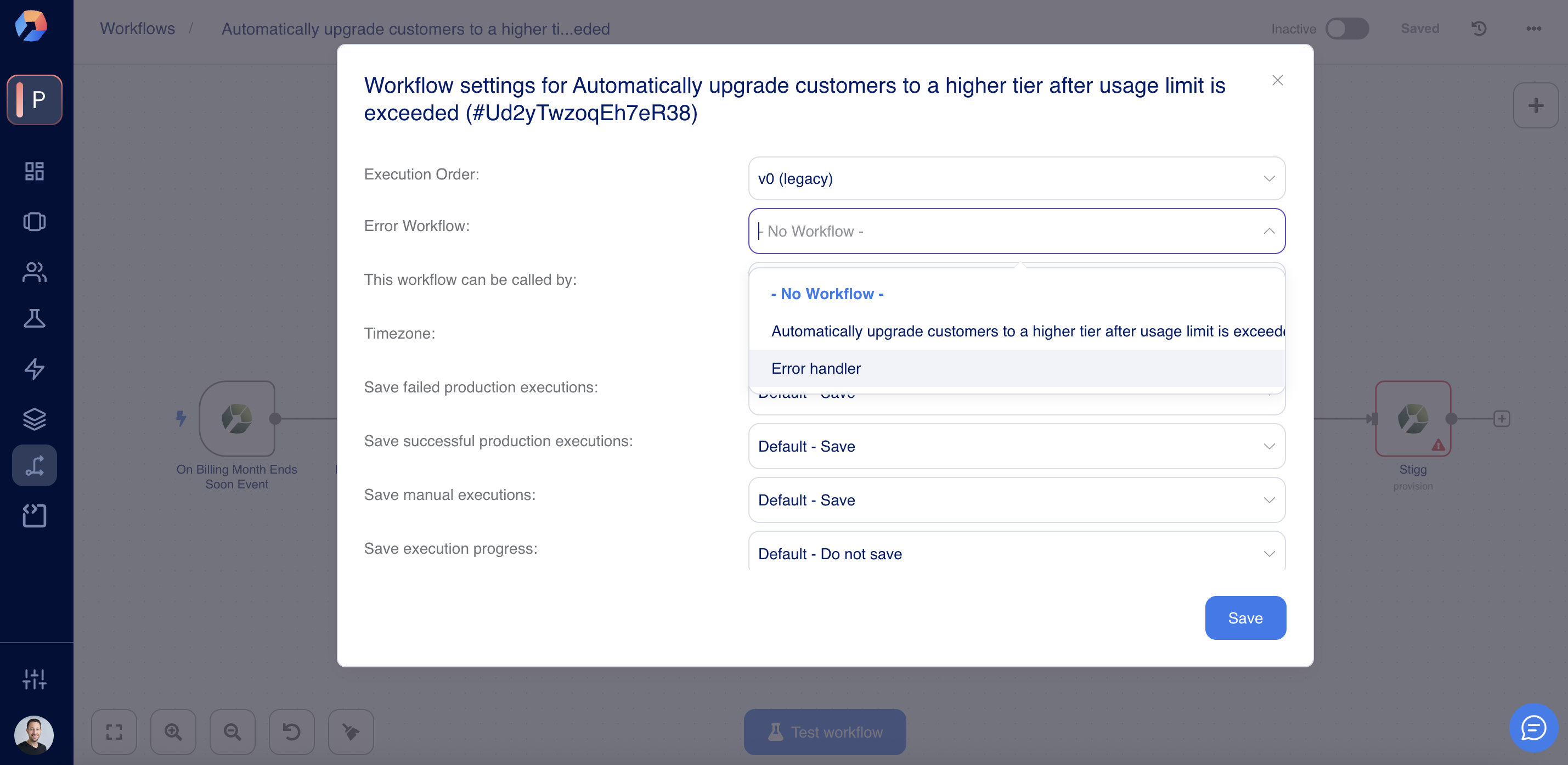The width and height of the screenshot is (1568, 765).
Task: Choose the 'Automatically upgrade customers' workflow option
Action: [x=1017, y=331]
